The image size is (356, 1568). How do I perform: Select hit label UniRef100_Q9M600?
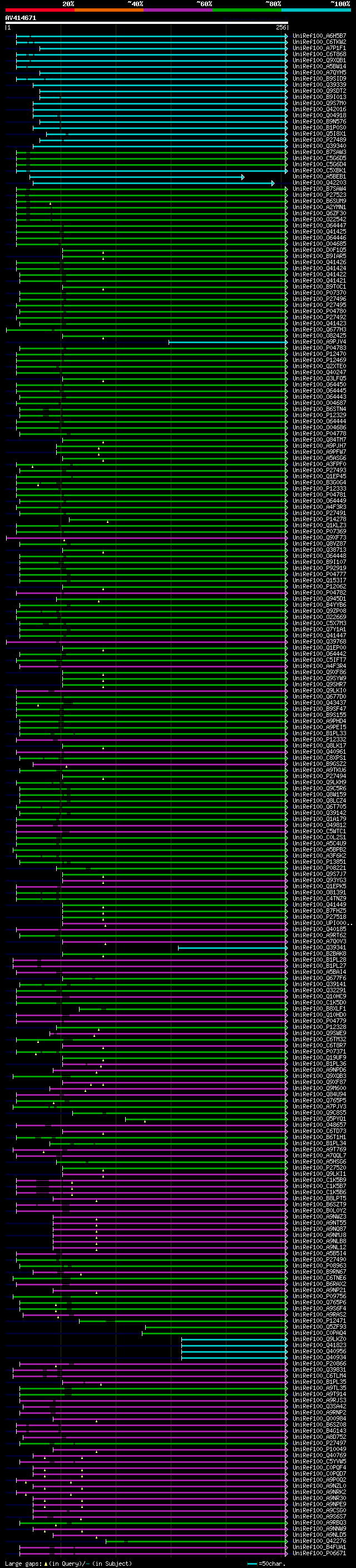click(x=319, y=1089)
